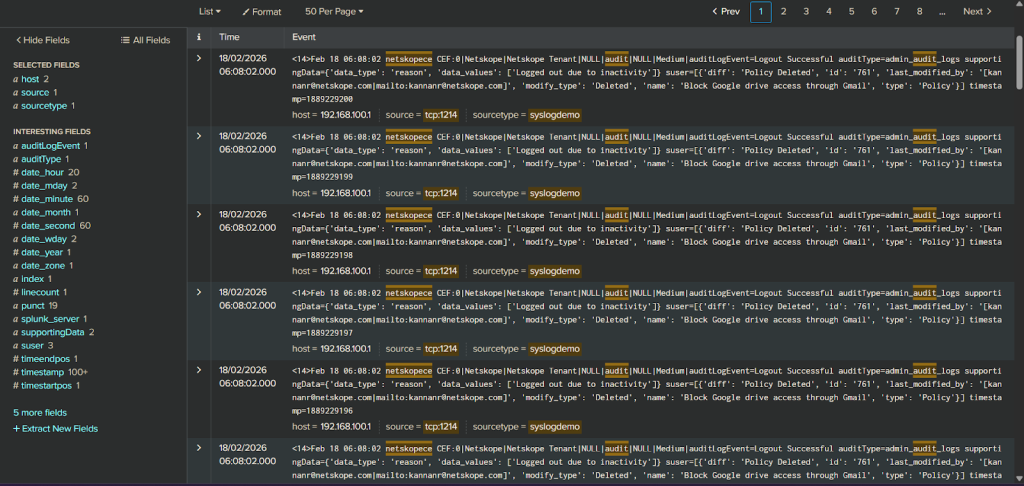Open the List view dropdown
1024x486 pixels.
(210, 11)
